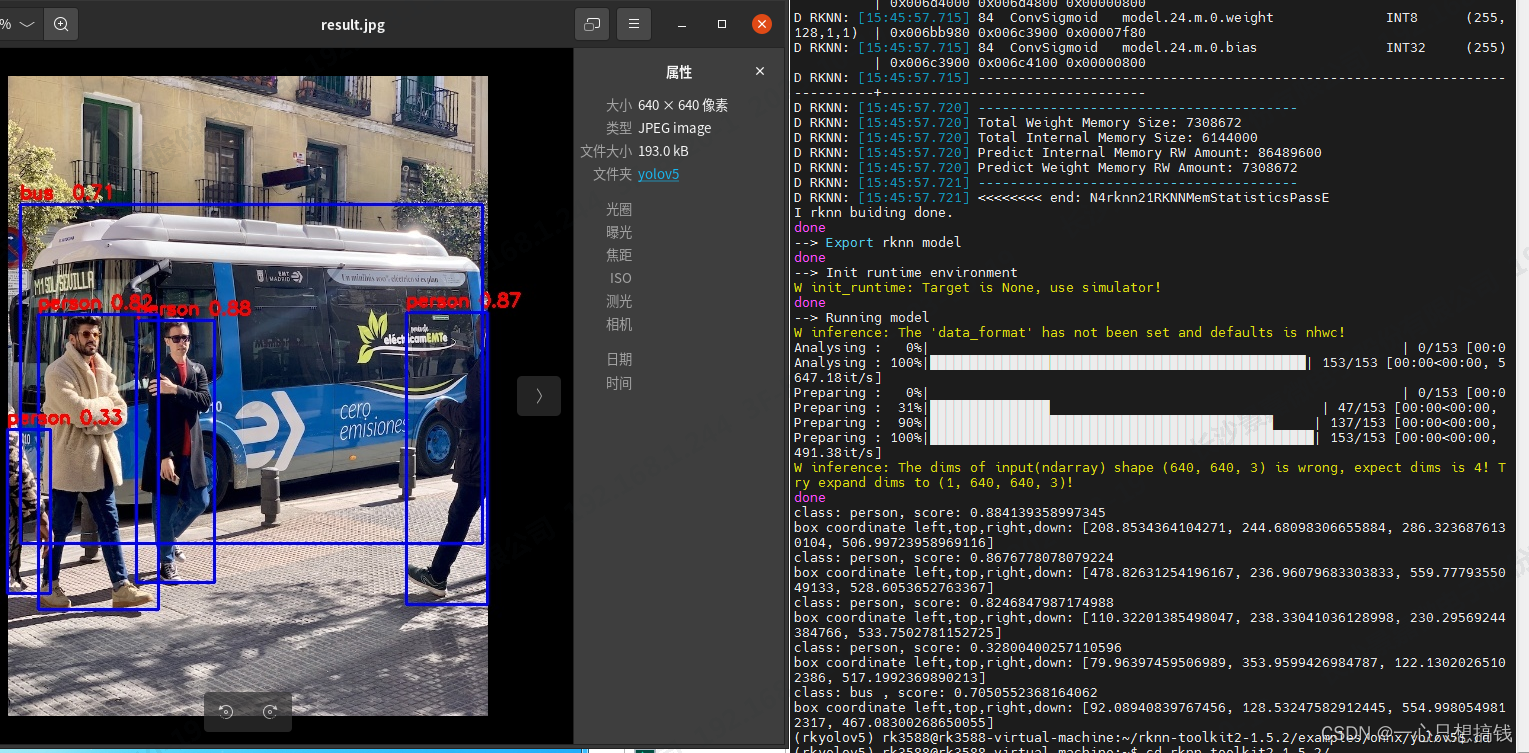
Task: Click the 'person 0.33' detection label
Action: [x=65, y=417]
